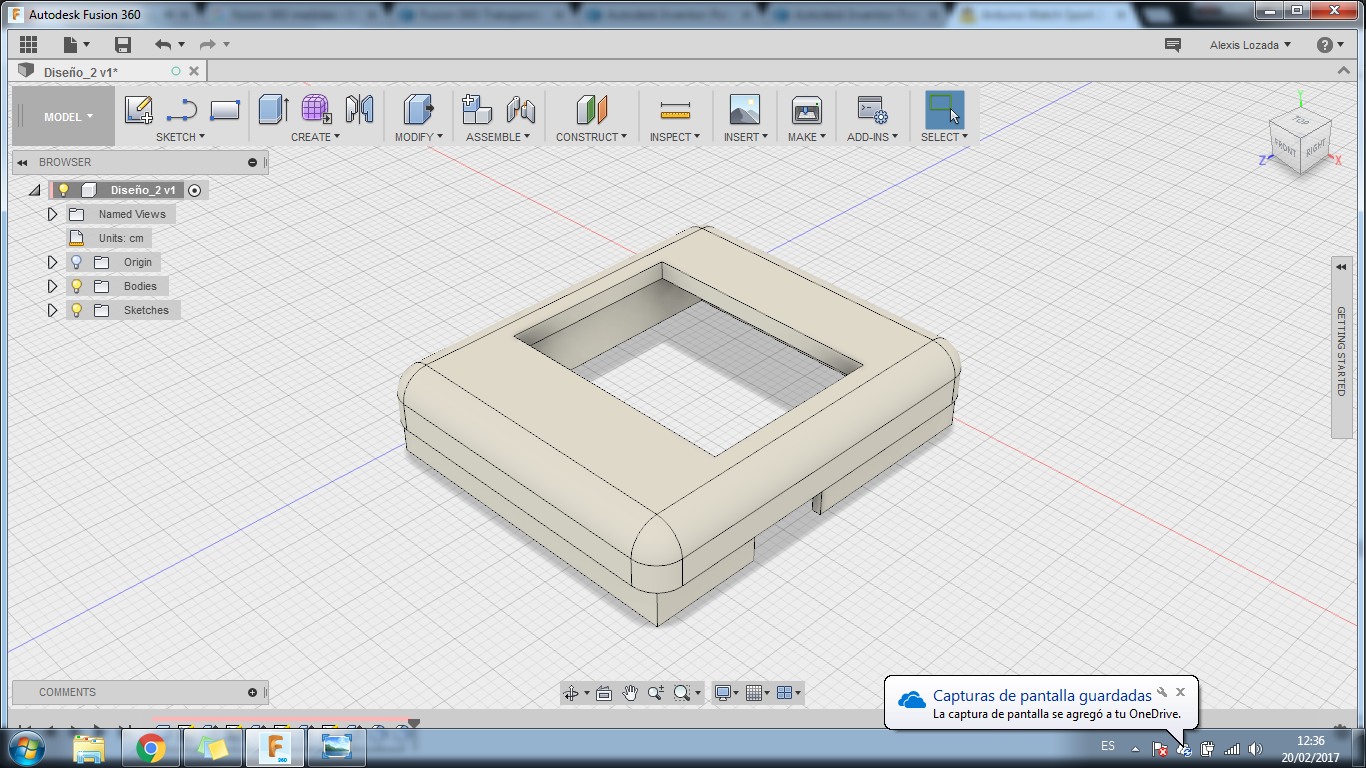
Task: Undo the last action
Action: coord(163,45)
